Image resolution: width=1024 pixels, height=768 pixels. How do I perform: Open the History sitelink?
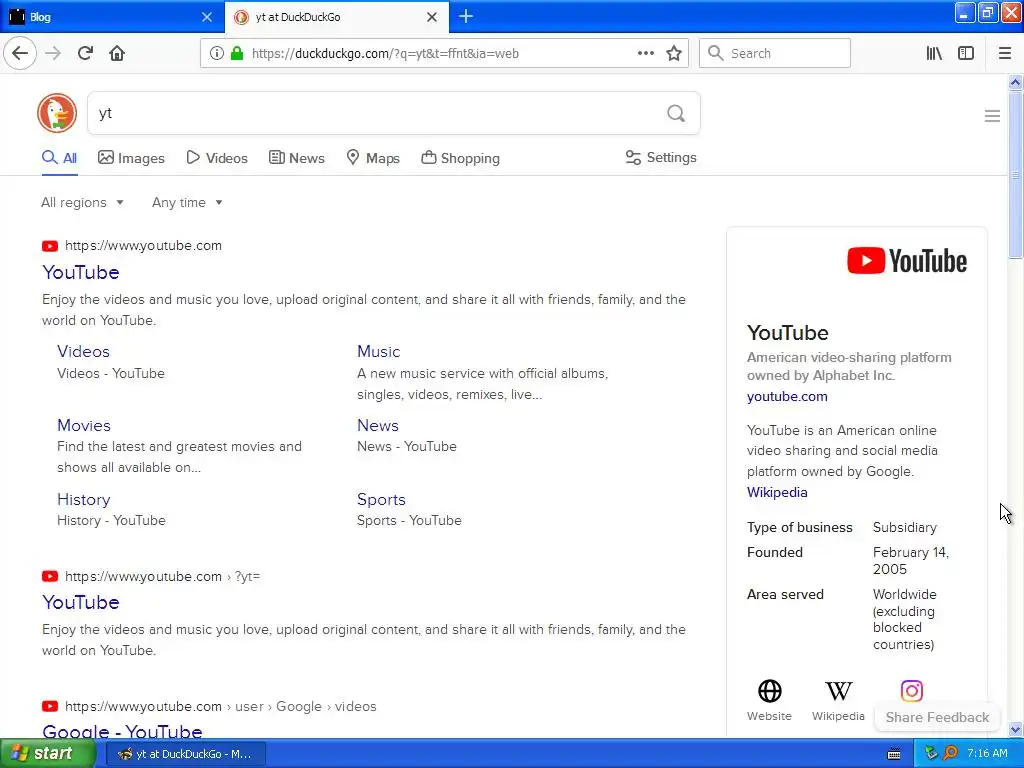(x=84, y=500)
